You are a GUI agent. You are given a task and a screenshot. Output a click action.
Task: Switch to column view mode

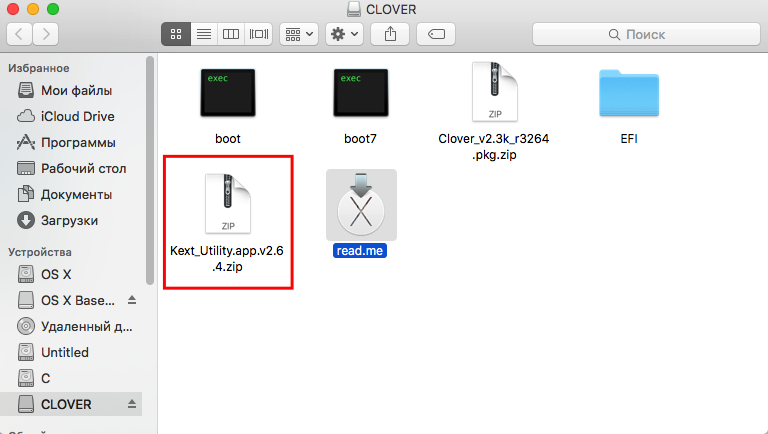[x=231, y=34]
